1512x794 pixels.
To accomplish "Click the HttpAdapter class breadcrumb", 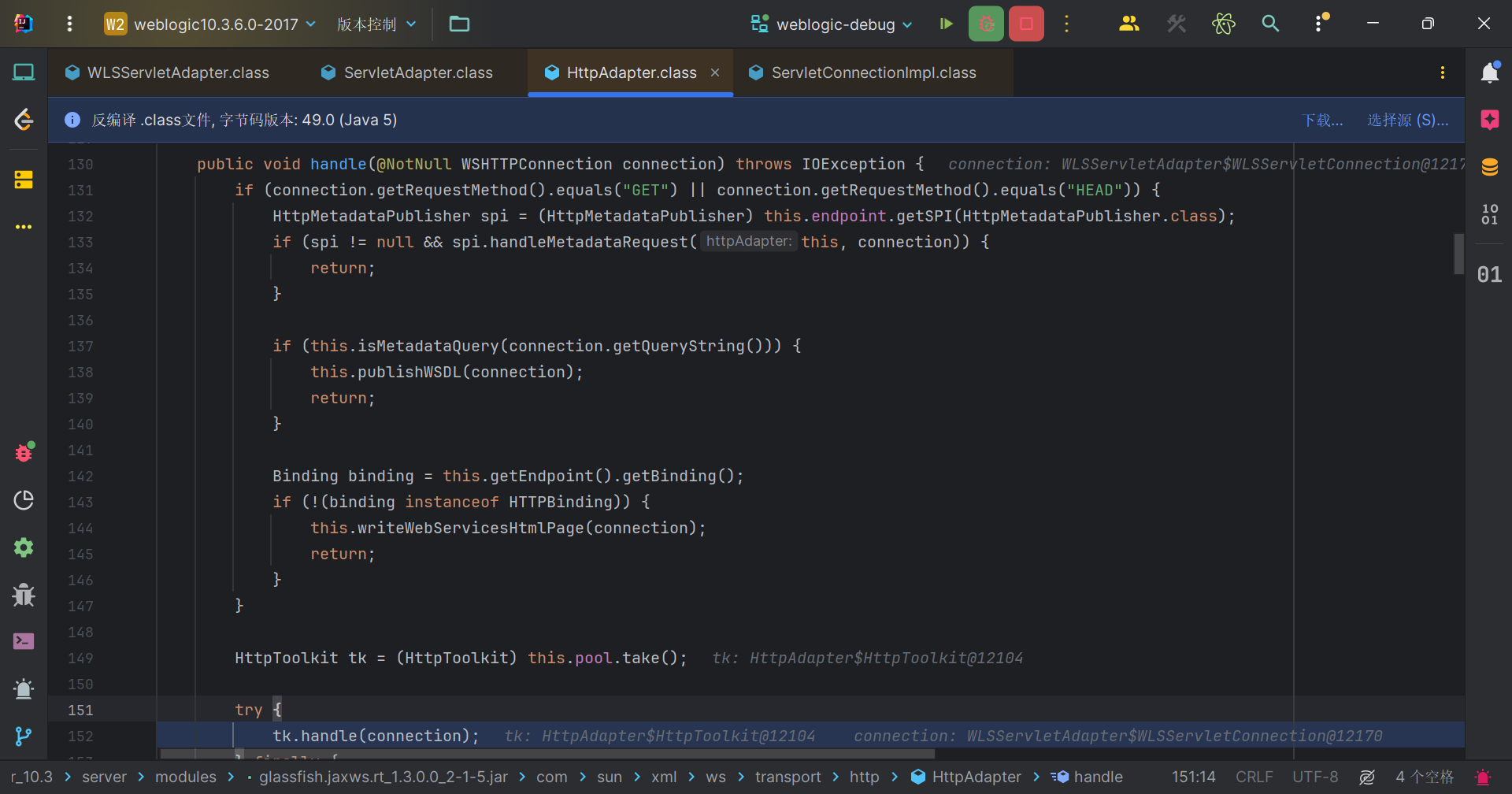I will click(966, 777).
